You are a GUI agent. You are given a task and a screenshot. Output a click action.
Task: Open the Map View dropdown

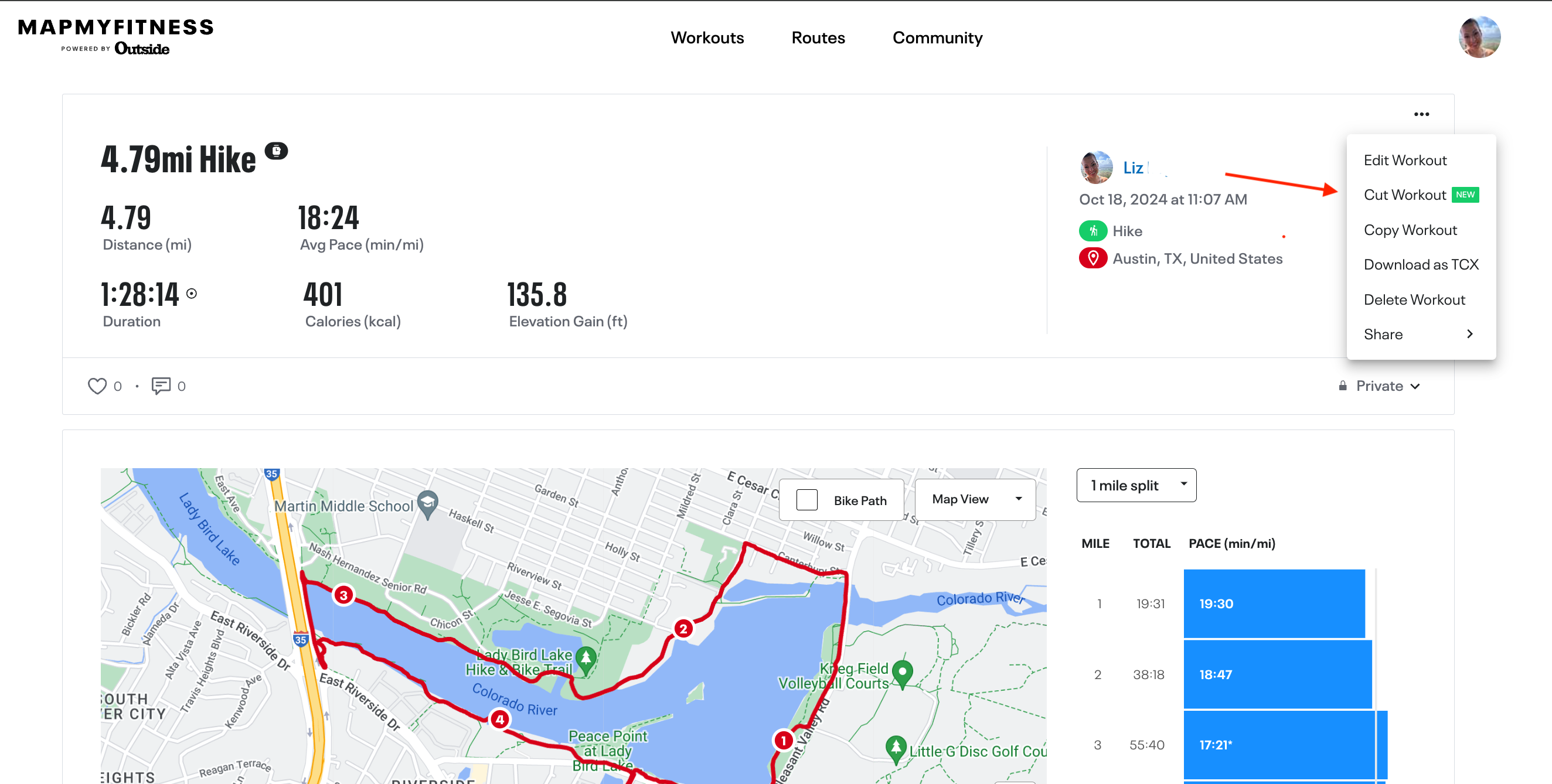coord(975,499)
